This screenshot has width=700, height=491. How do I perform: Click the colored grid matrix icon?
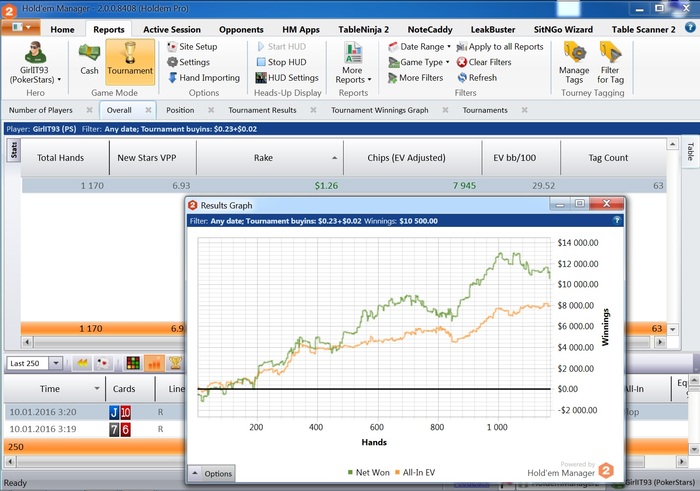tap(133, 363)
